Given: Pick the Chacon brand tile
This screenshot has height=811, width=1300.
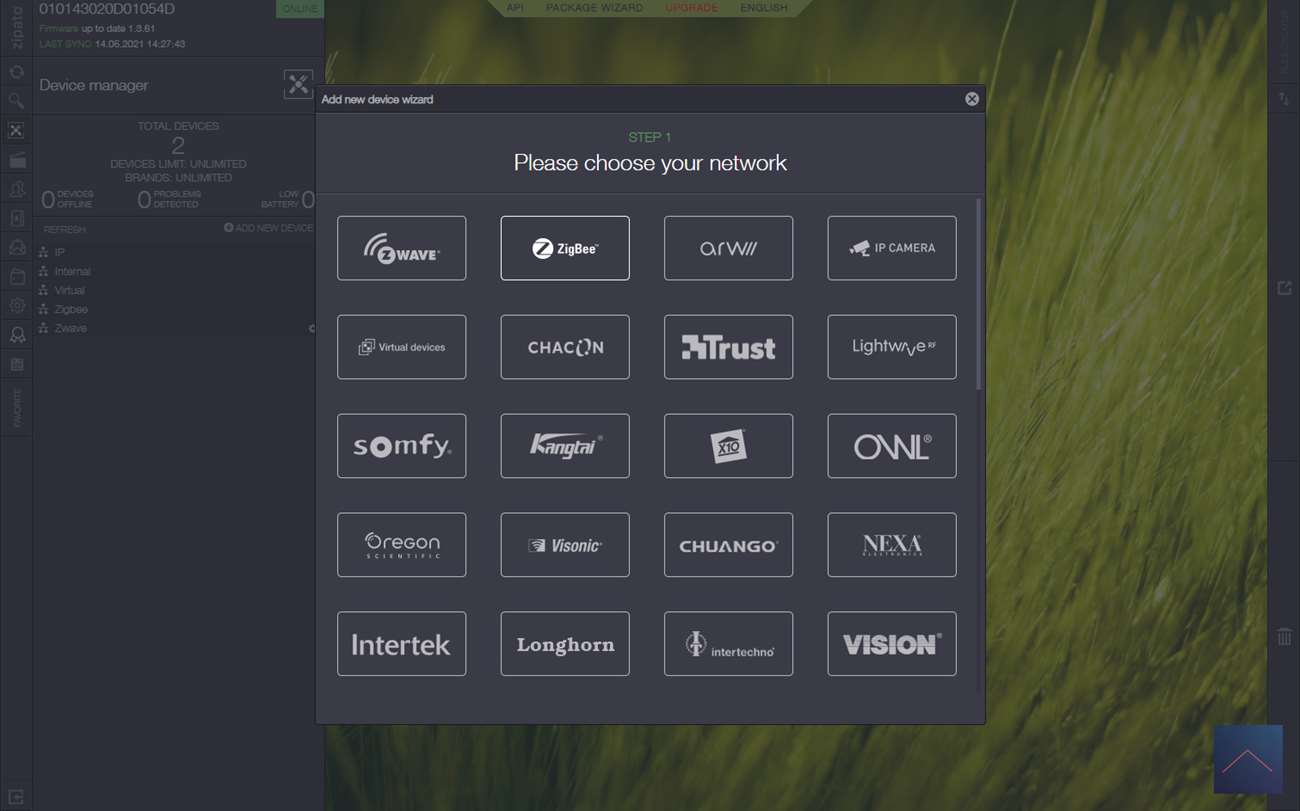Looking at the screenshot, I should pyautogui.click(x=565, y=347).
